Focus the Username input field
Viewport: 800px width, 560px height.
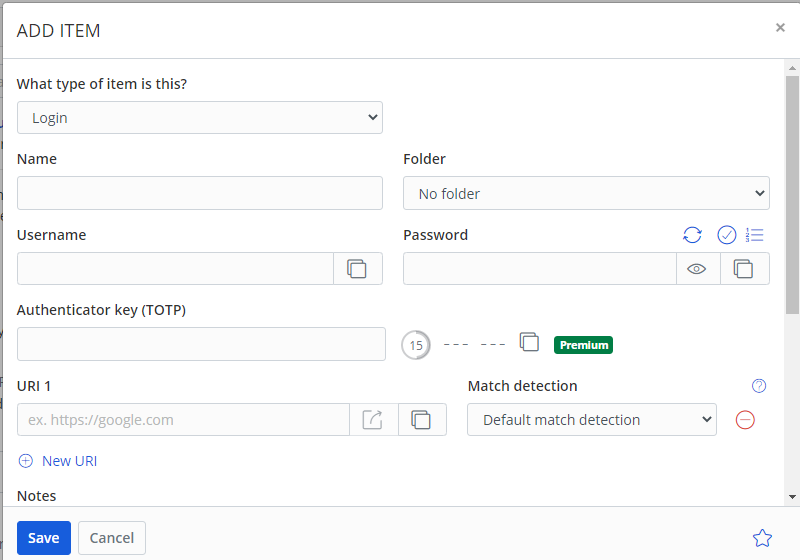pos(176,269)
